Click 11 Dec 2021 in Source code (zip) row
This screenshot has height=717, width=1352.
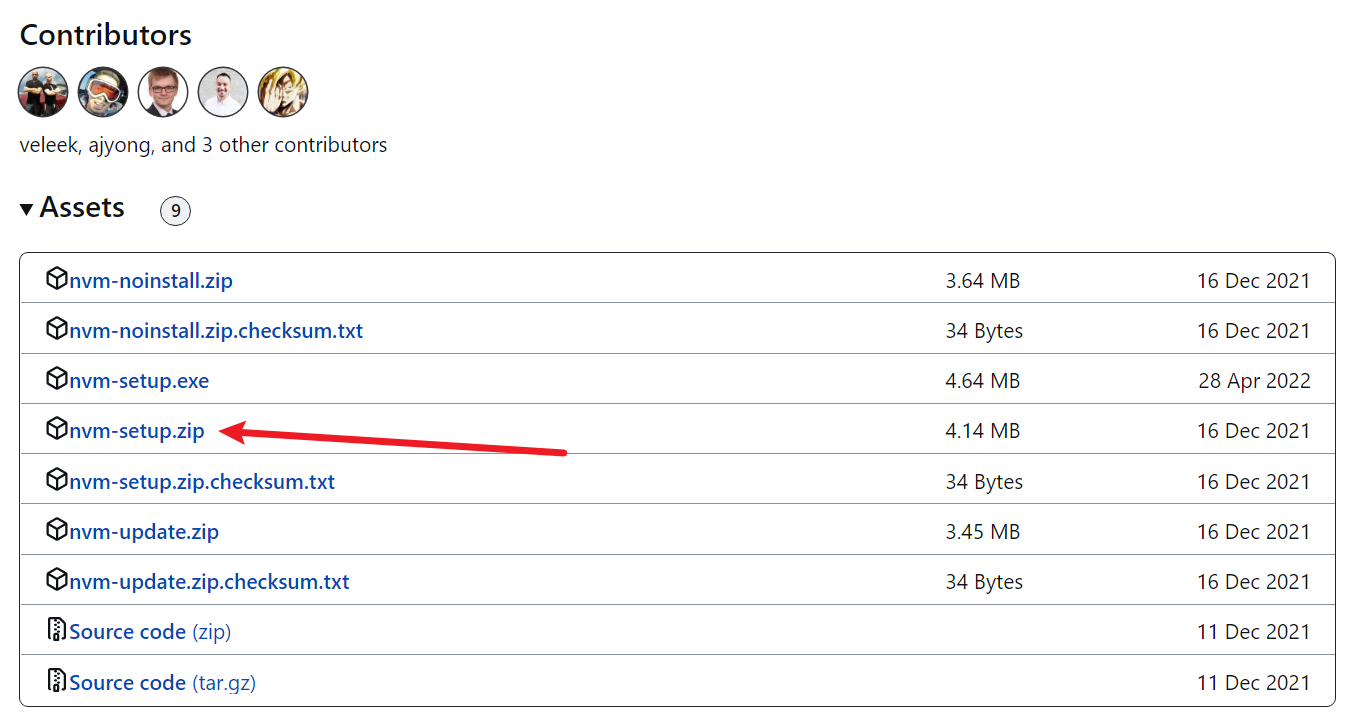click(1254, 632)
